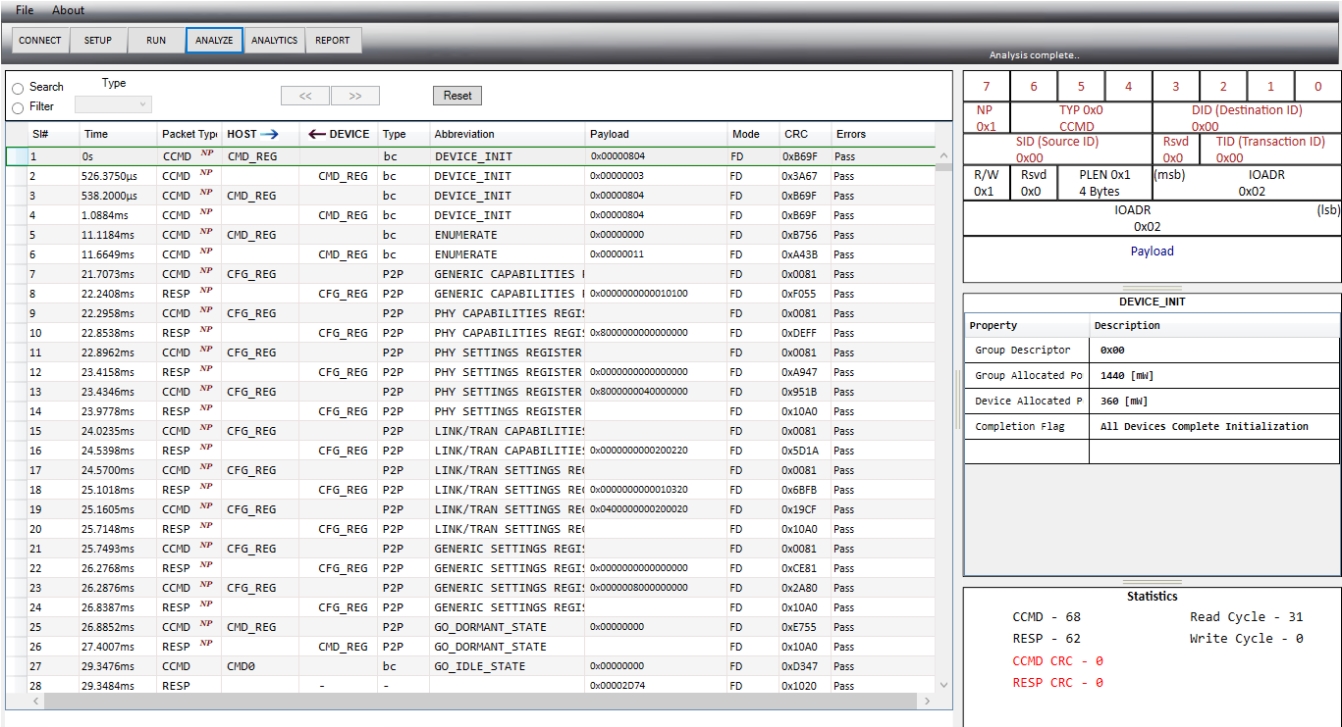Open the File menu

[25, 10]
